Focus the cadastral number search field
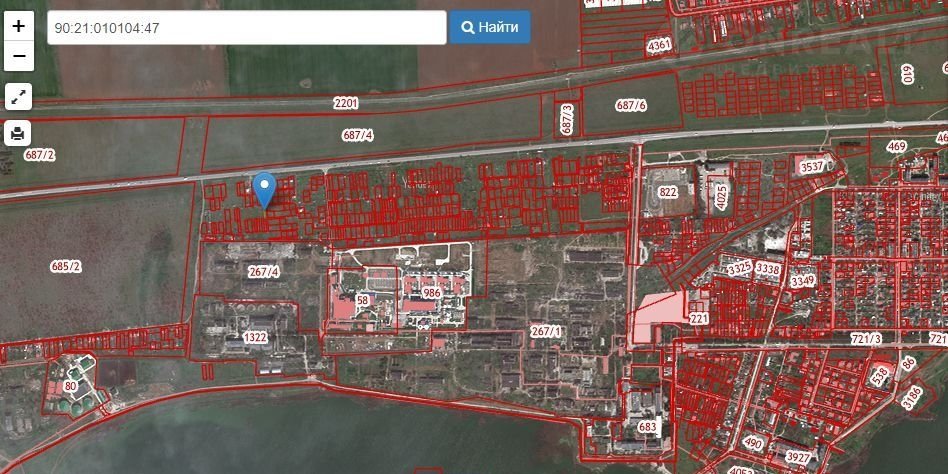The width and height of the screenshot is (948, 474). pyautogui.click(x=246, y=28)
